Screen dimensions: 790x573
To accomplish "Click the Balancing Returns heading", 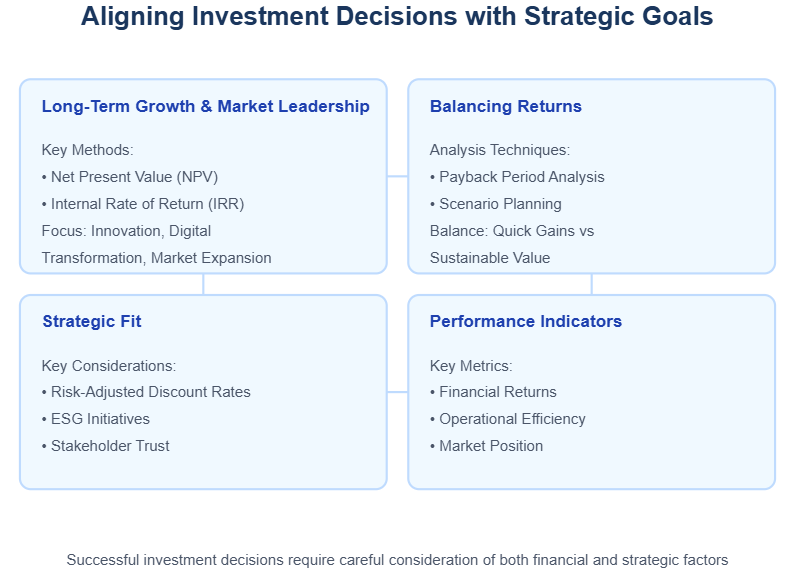I will point(505,106).
